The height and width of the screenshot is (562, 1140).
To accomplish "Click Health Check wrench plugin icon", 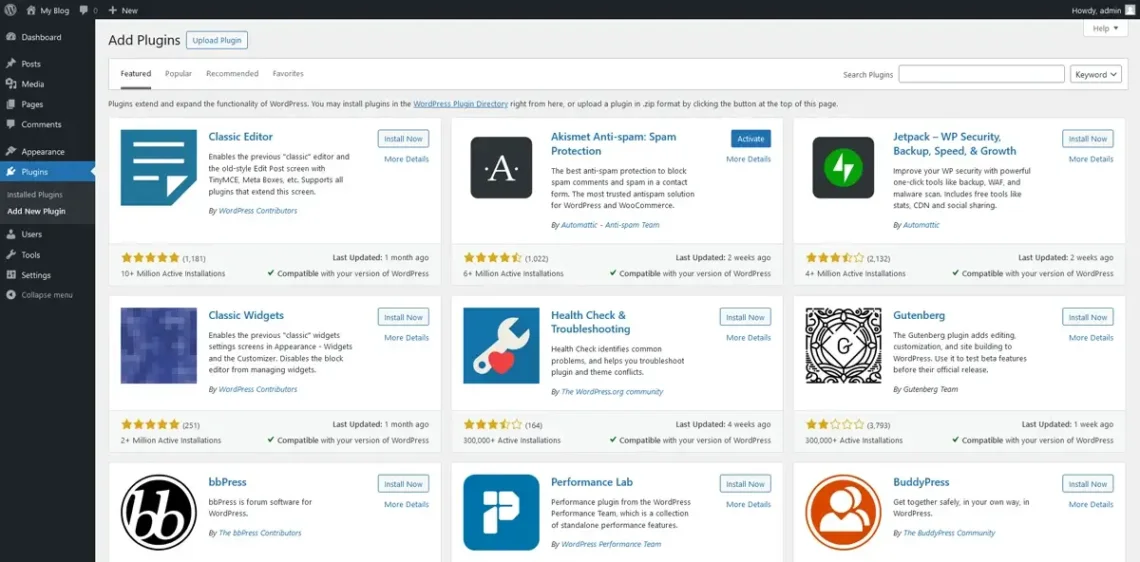I will [501, 345].
